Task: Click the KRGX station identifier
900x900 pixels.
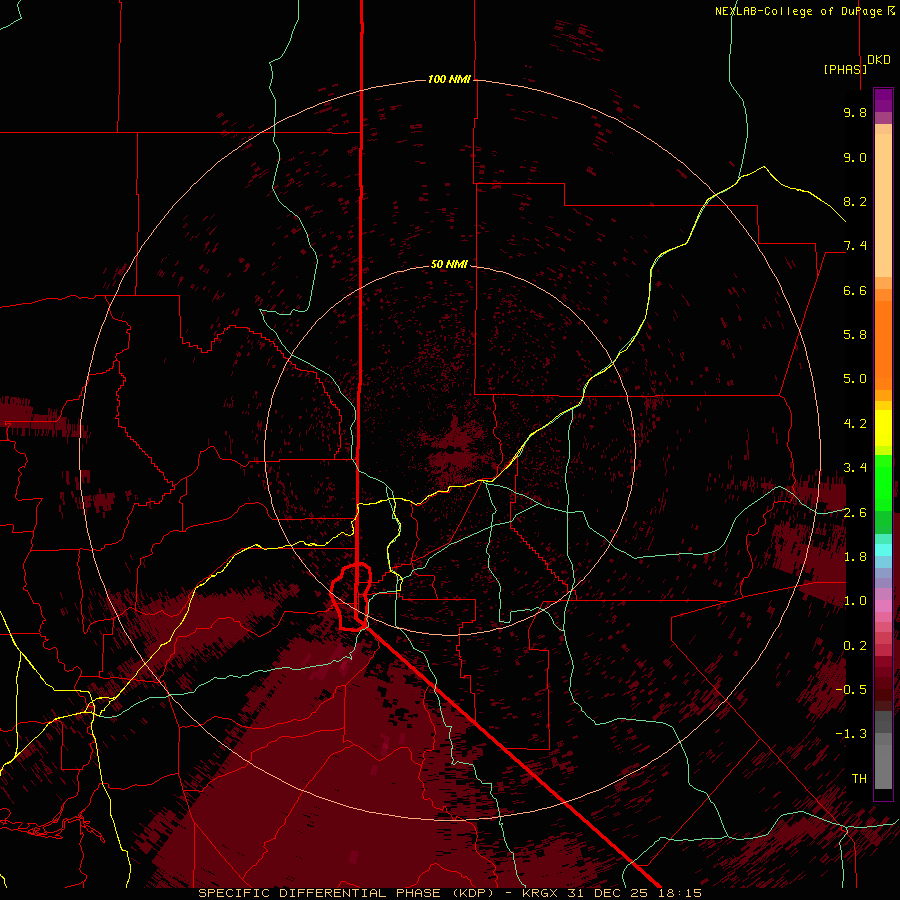Action: click(542, 893)
